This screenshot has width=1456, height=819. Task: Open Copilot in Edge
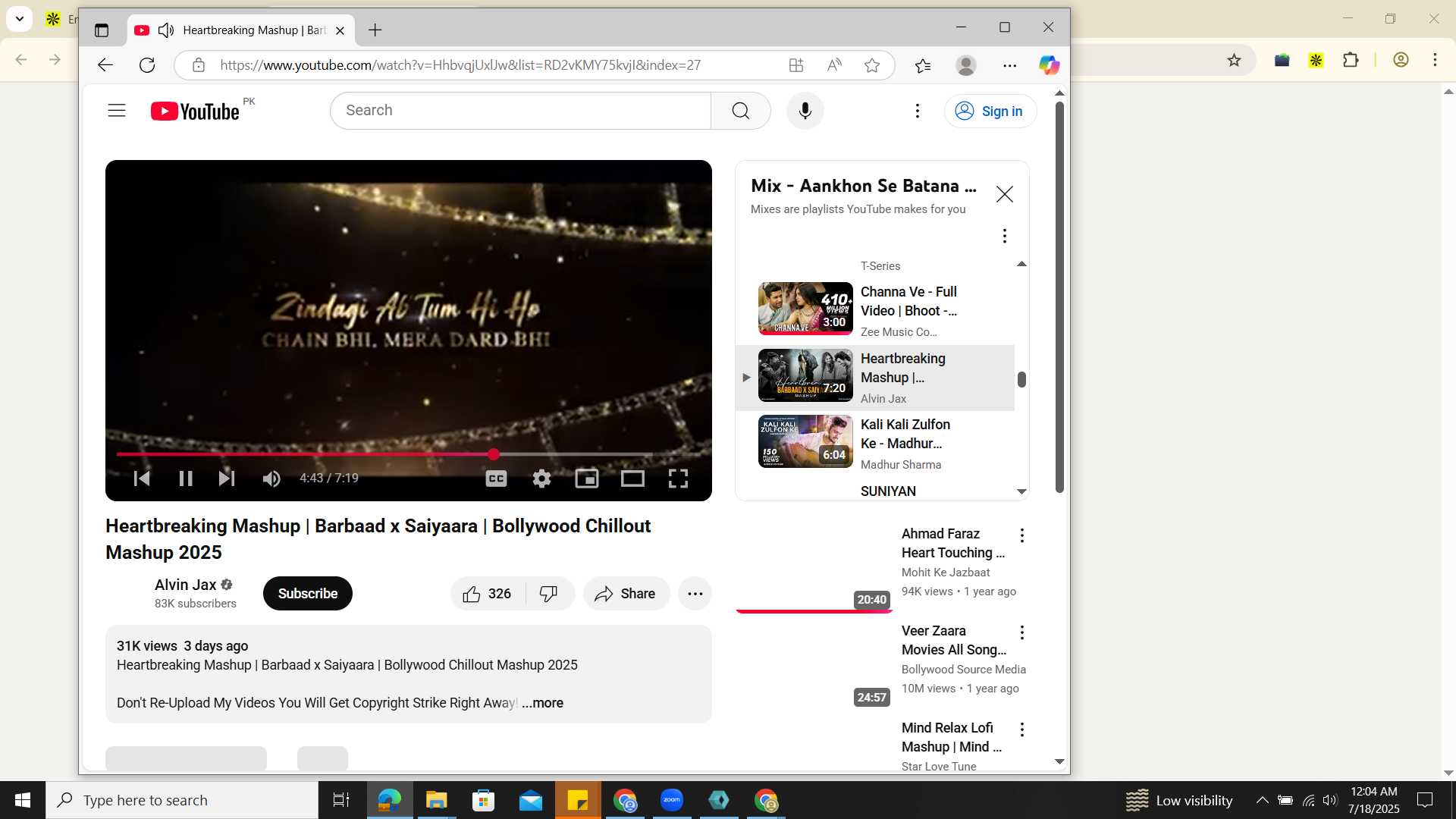click(x=1050, y=65)
